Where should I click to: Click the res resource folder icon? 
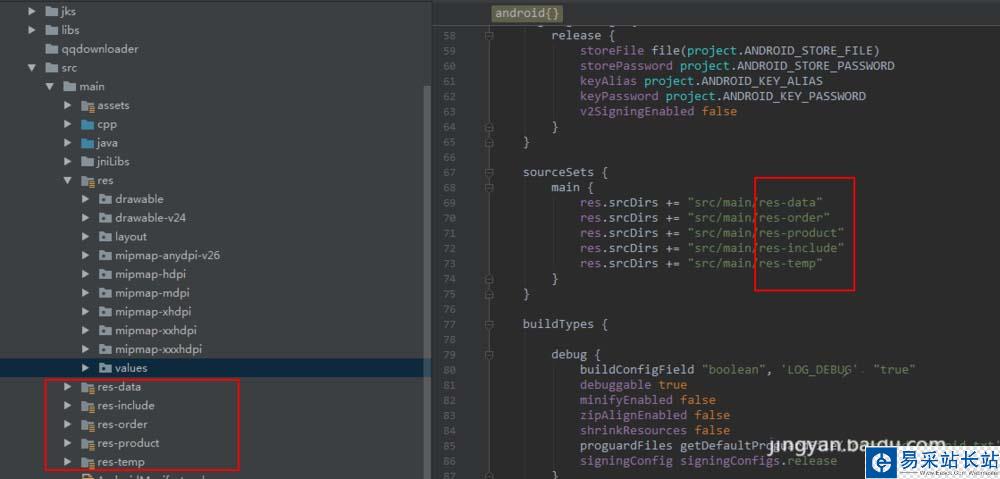87,181
